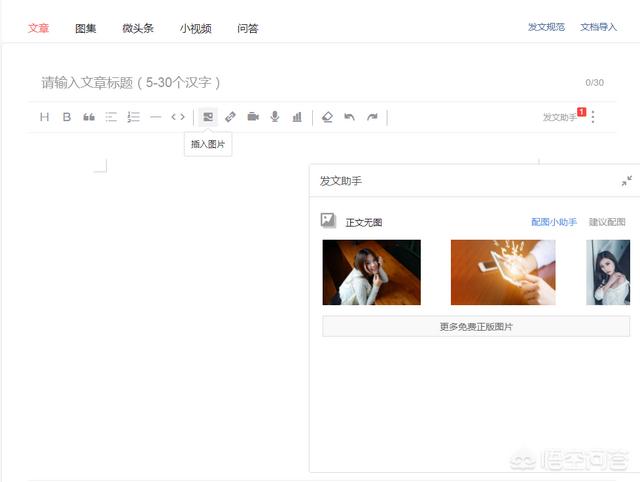Insert a poll with bar chart icon
640x482 pixels.
click(297, 117)
